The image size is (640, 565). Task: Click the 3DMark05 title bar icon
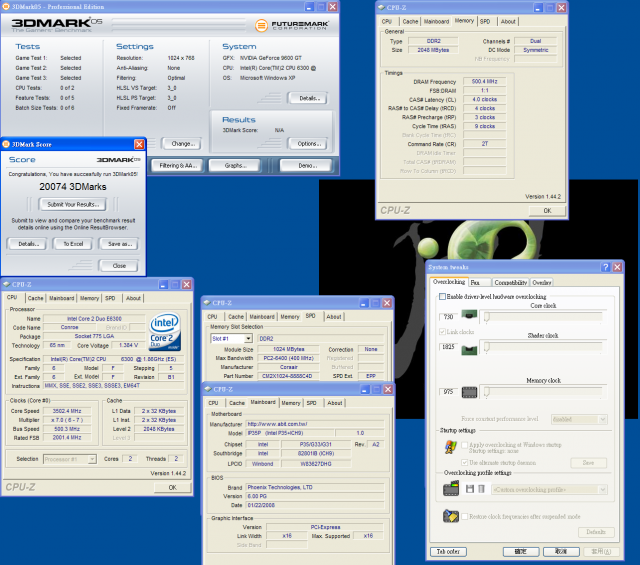point(6,7)
